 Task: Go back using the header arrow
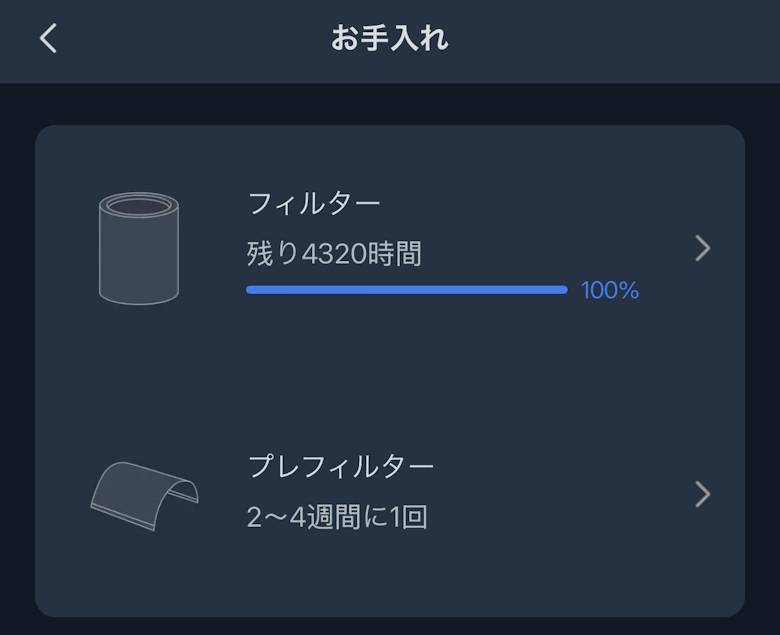click(x=48, y=39)
